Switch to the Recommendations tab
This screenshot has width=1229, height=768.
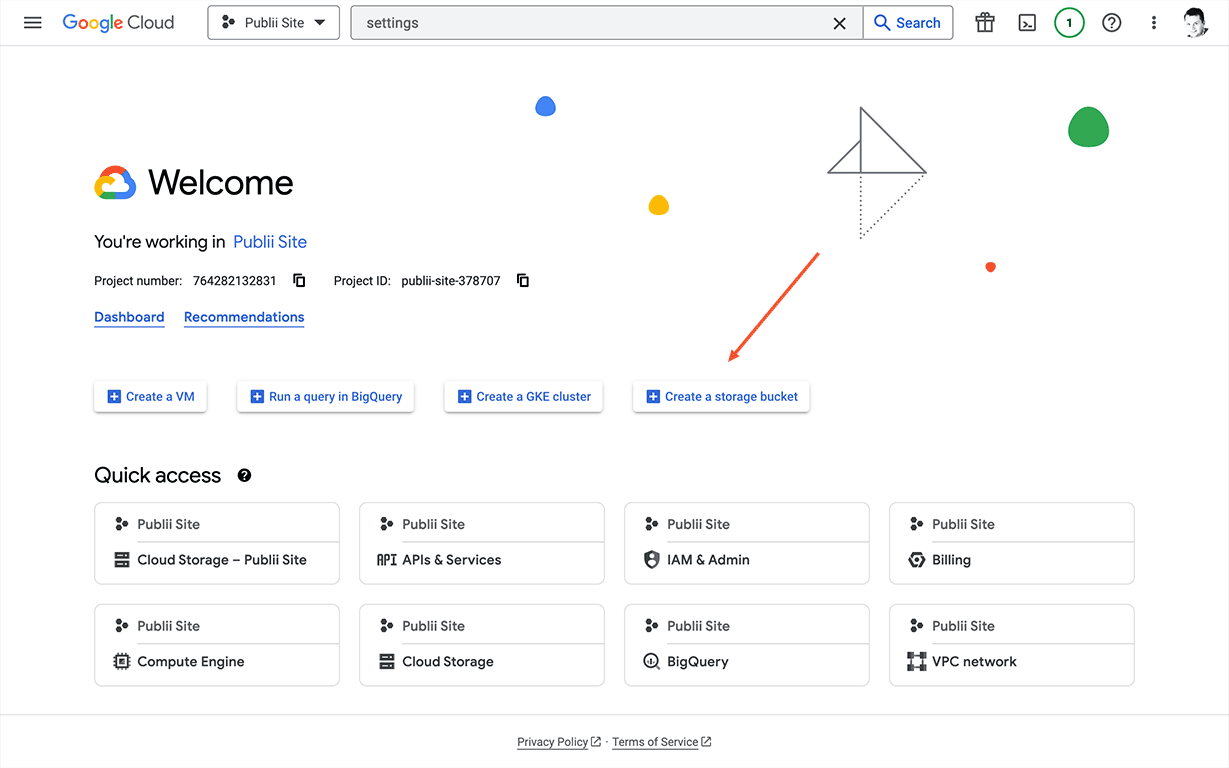243,317
